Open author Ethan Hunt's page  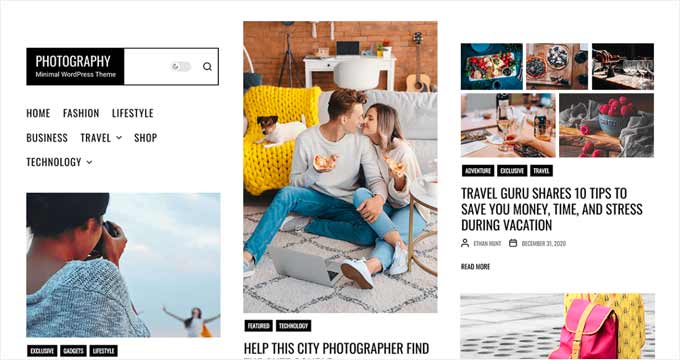487,244
